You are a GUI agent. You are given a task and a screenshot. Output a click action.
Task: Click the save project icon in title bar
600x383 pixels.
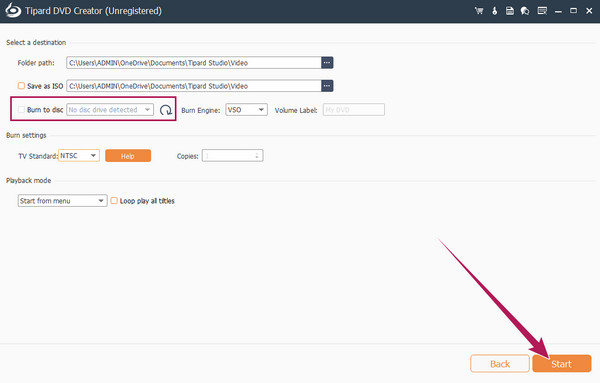pos(510,11)
